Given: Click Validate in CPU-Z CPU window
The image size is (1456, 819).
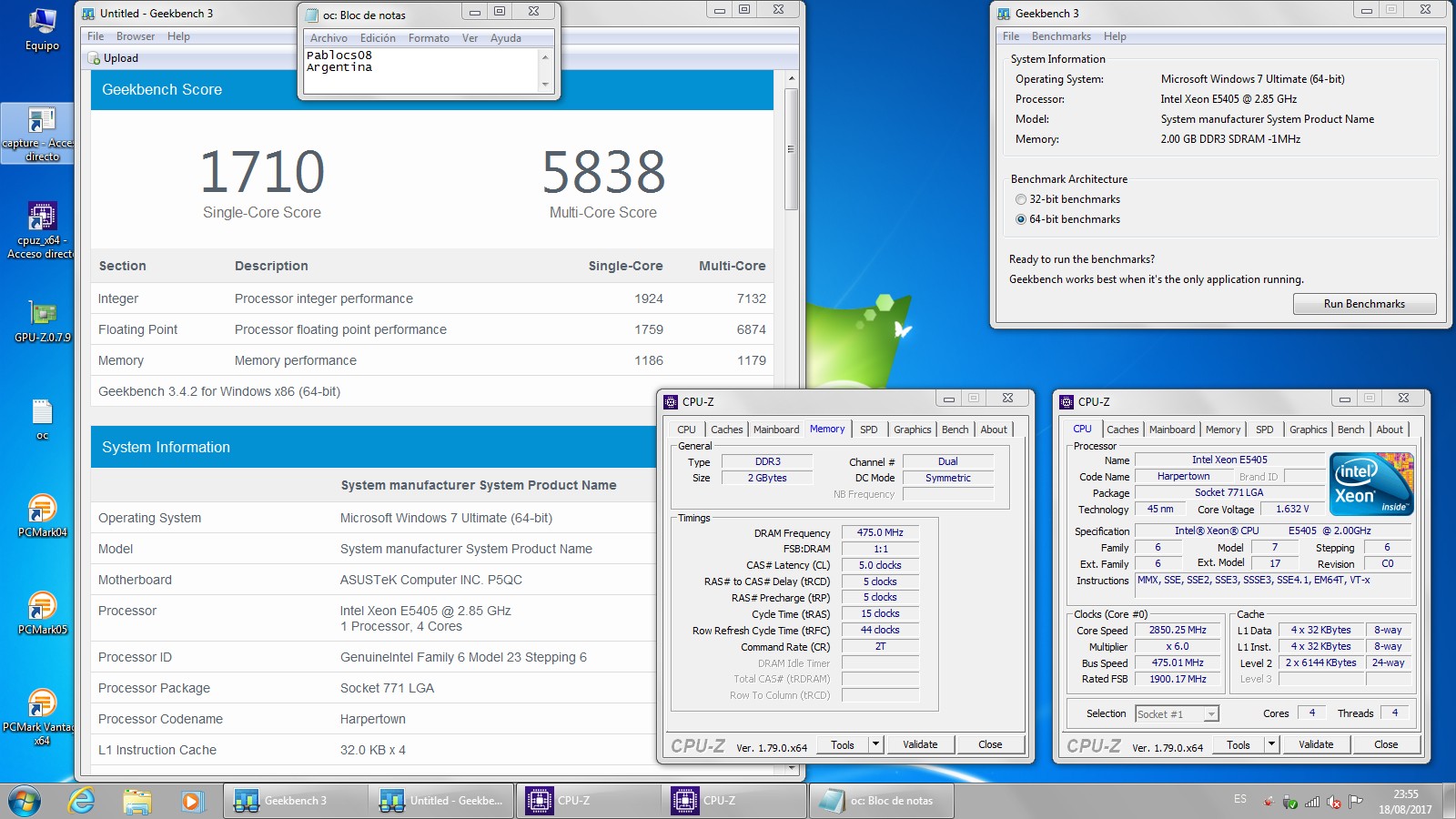Looking at the screenshot, I should 1316,744.
